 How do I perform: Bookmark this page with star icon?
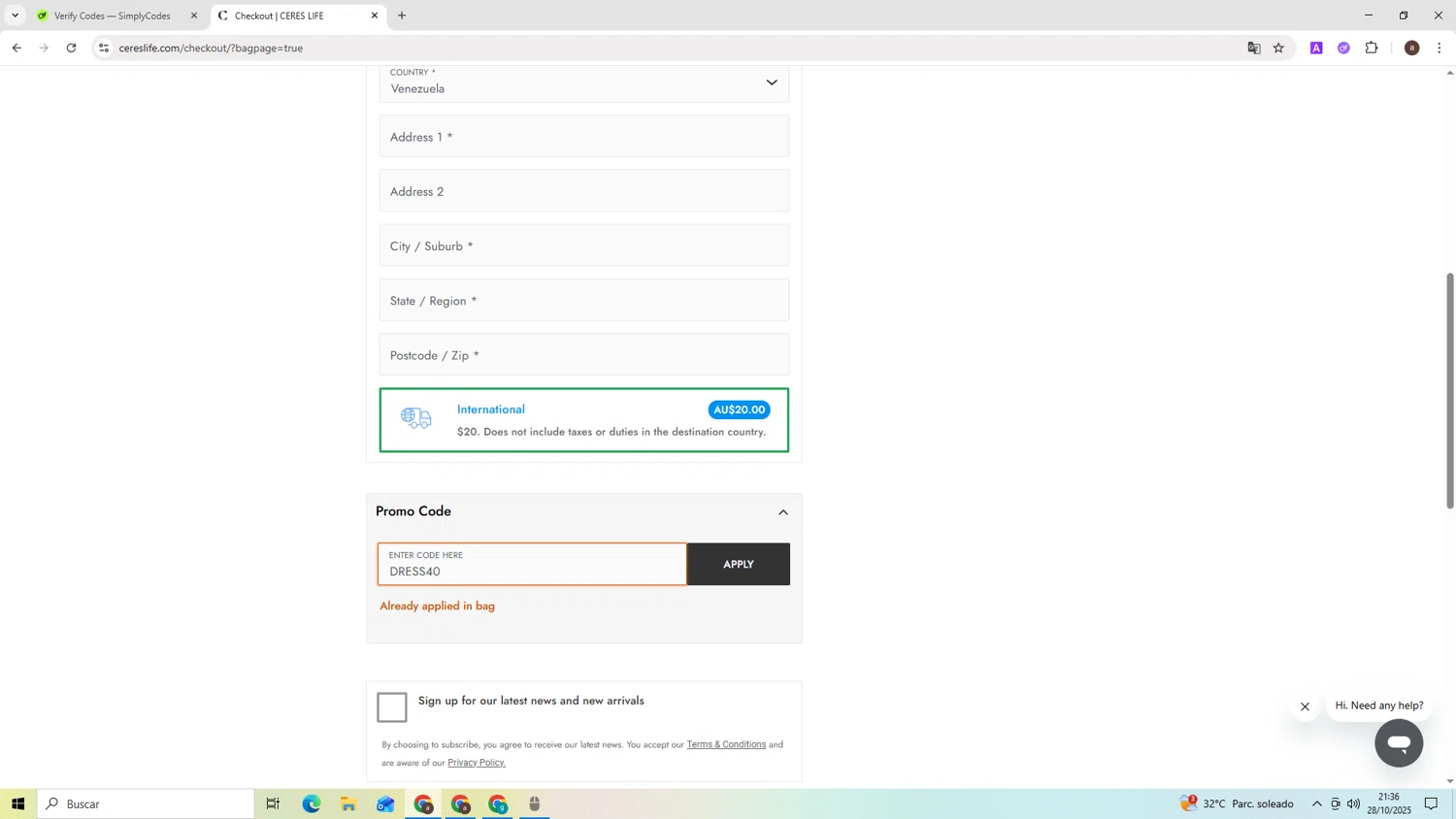click(x=1278, y=48)
